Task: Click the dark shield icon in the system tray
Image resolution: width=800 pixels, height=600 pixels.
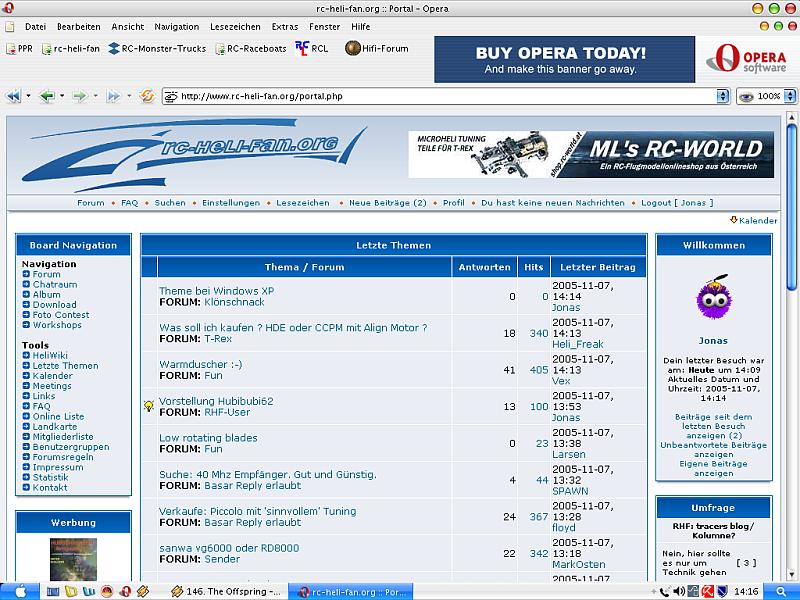Action: [722, 591]
